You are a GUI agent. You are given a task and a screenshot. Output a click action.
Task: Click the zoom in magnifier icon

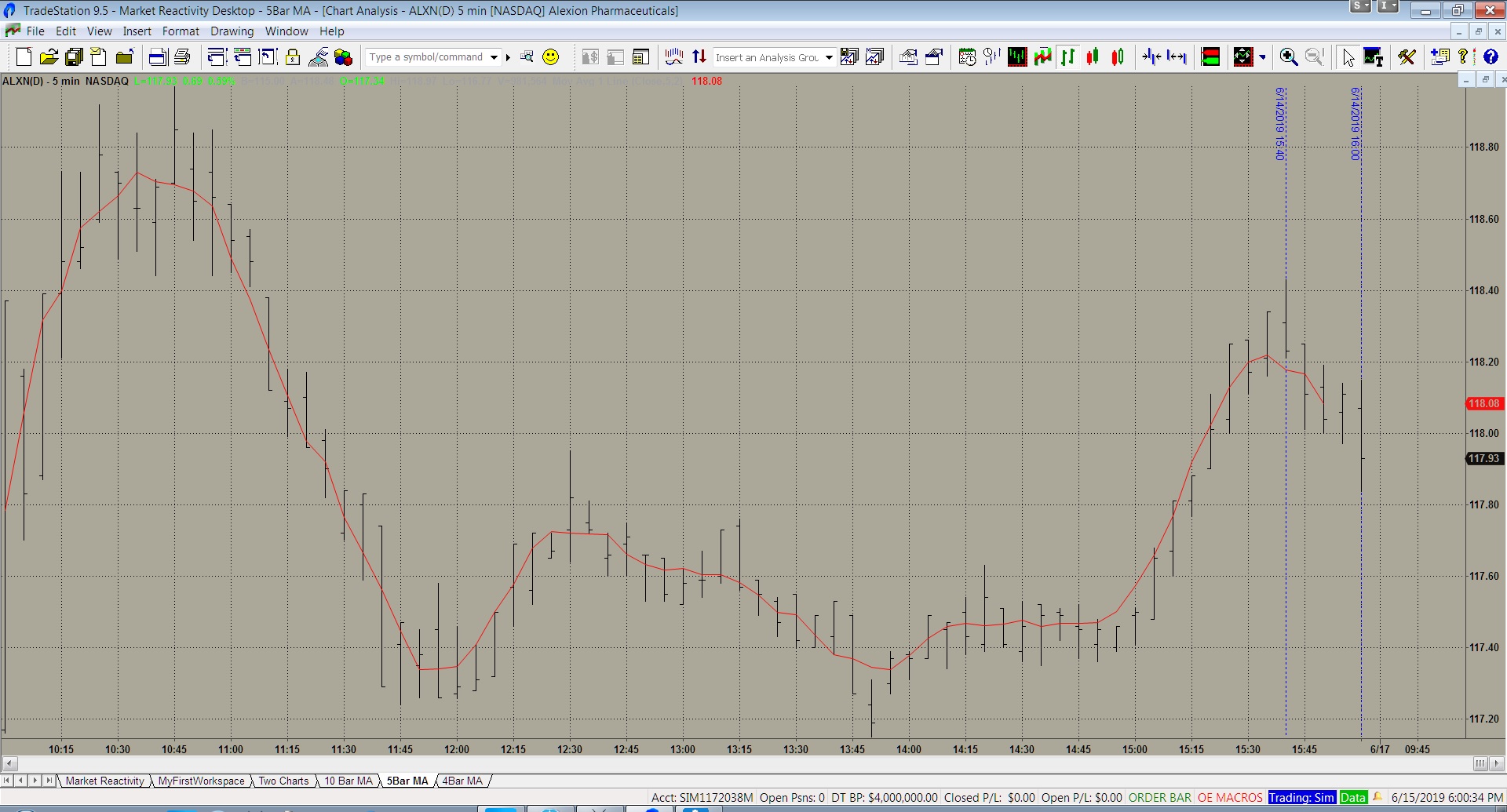click(1288, 56)
